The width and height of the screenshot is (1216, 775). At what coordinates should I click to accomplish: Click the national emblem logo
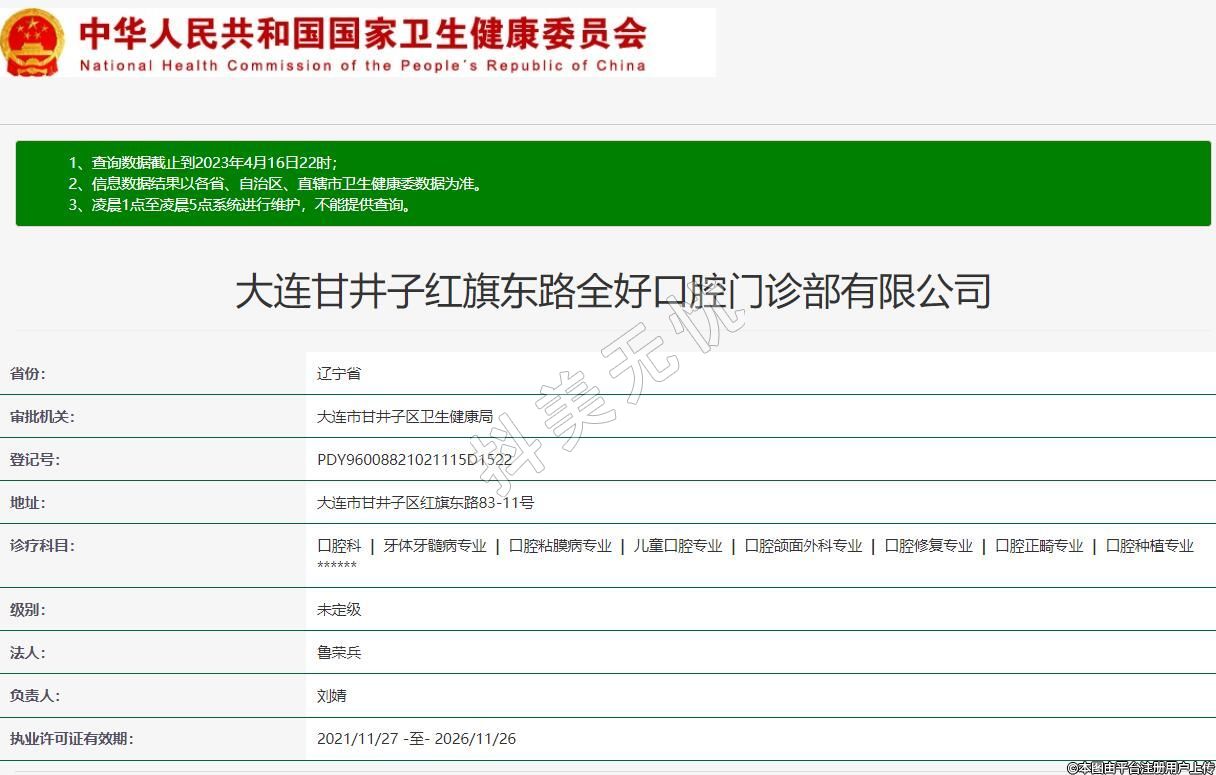[x=33, y=42]
